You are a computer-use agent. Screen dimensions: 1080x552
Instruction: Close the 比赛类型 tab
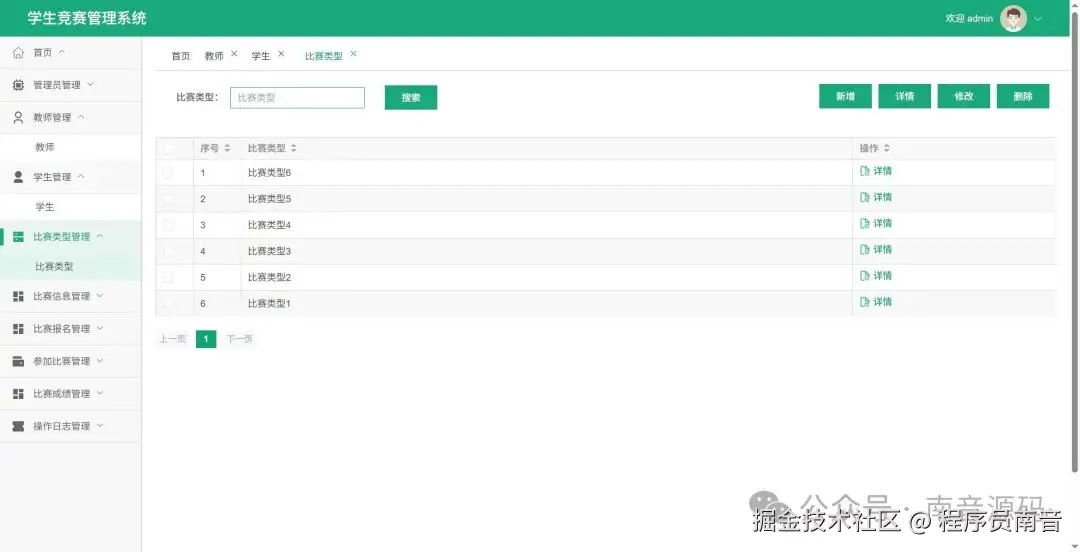pos(353,53)
